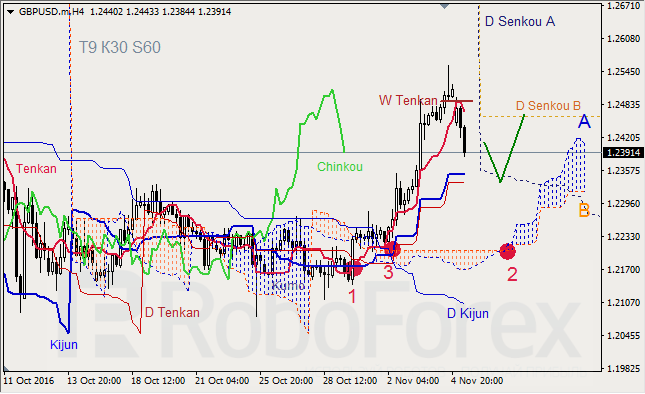645x394 pixels.
Task: Click the 1.19825 price axis label
Action: pyautogui.click(x=624, y=368)
